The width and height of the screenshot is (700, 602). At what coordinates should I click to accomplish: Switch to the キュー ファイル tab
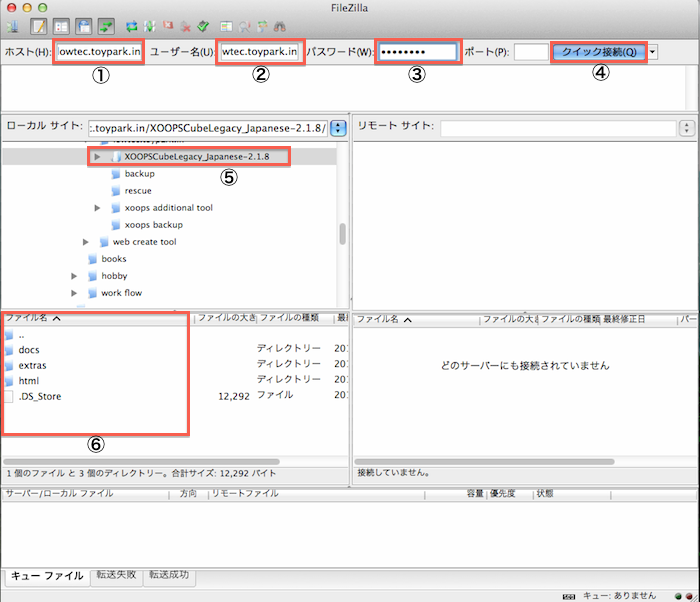tap(47, 576)
